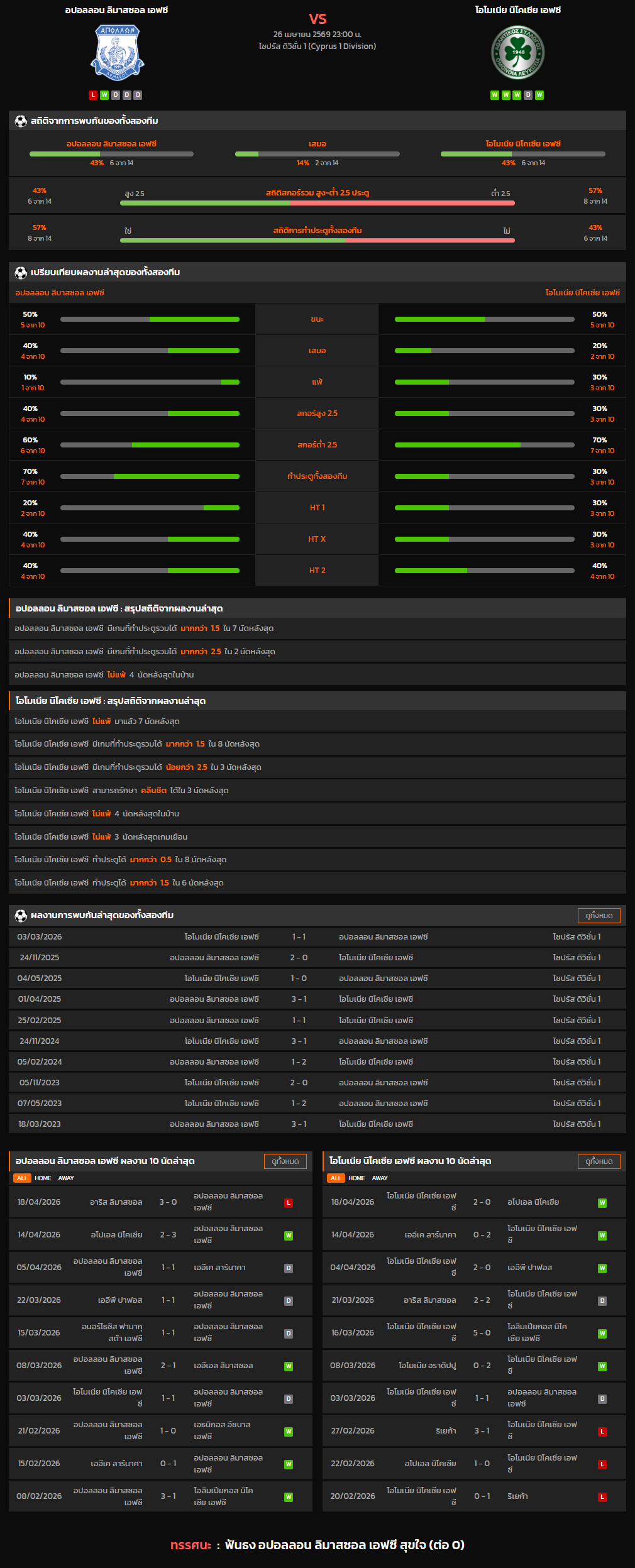Show AWAY matches in Apollon last 10 panel

point(66,1178)
